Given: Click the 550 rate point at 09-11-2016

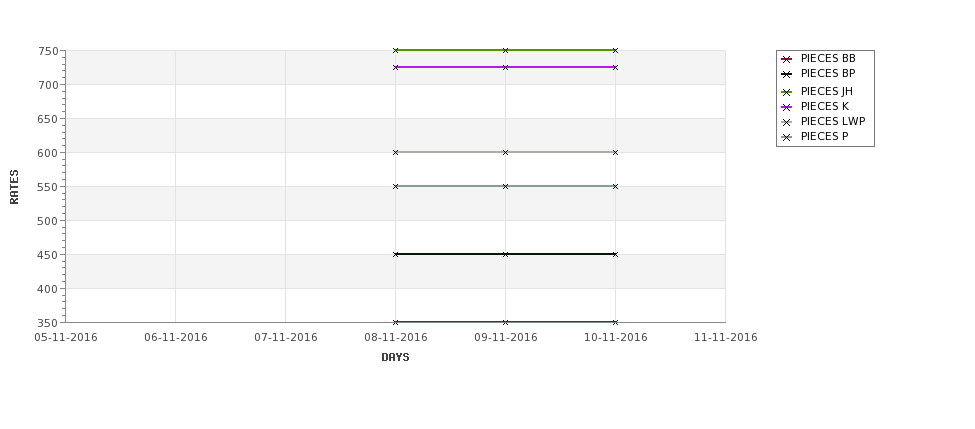Looking at the screenshot, I should (x=506, y=187).
